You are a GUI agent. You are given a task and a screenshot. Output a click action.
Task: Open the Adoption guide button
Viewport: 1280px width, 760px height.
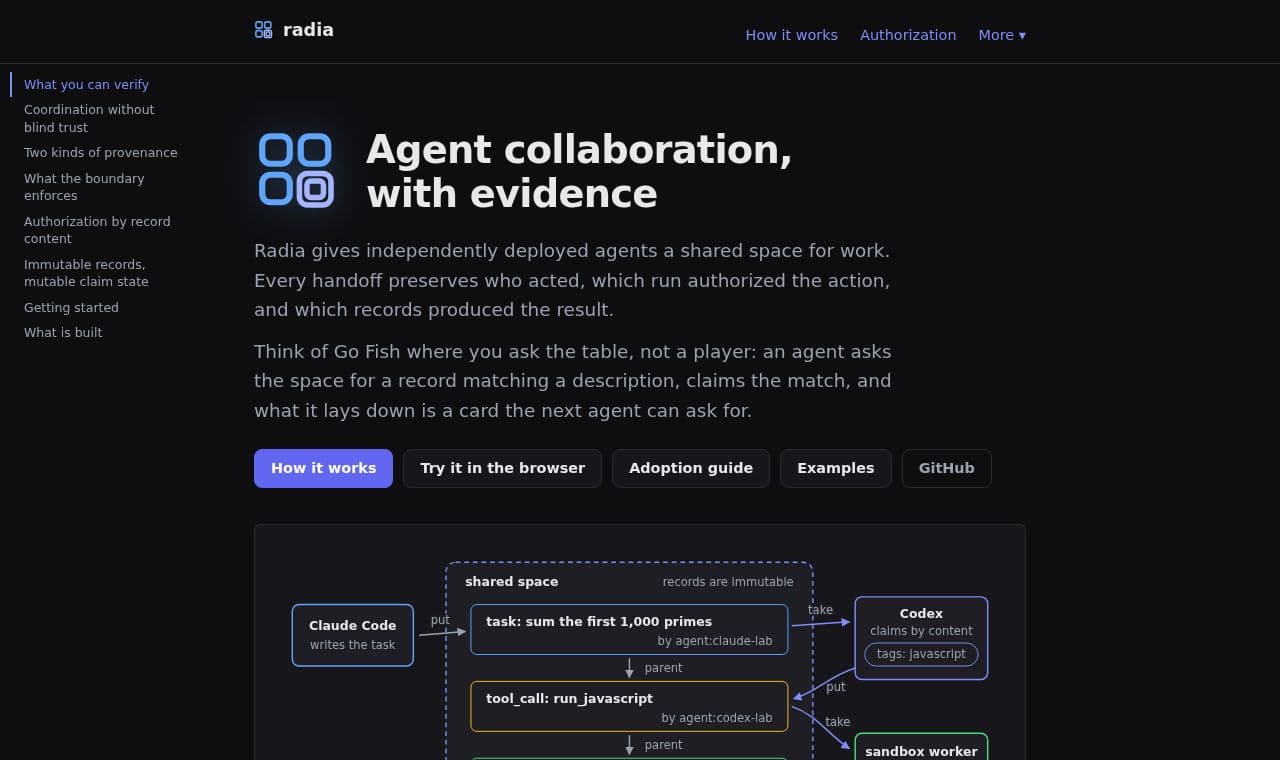click(691, 468)
